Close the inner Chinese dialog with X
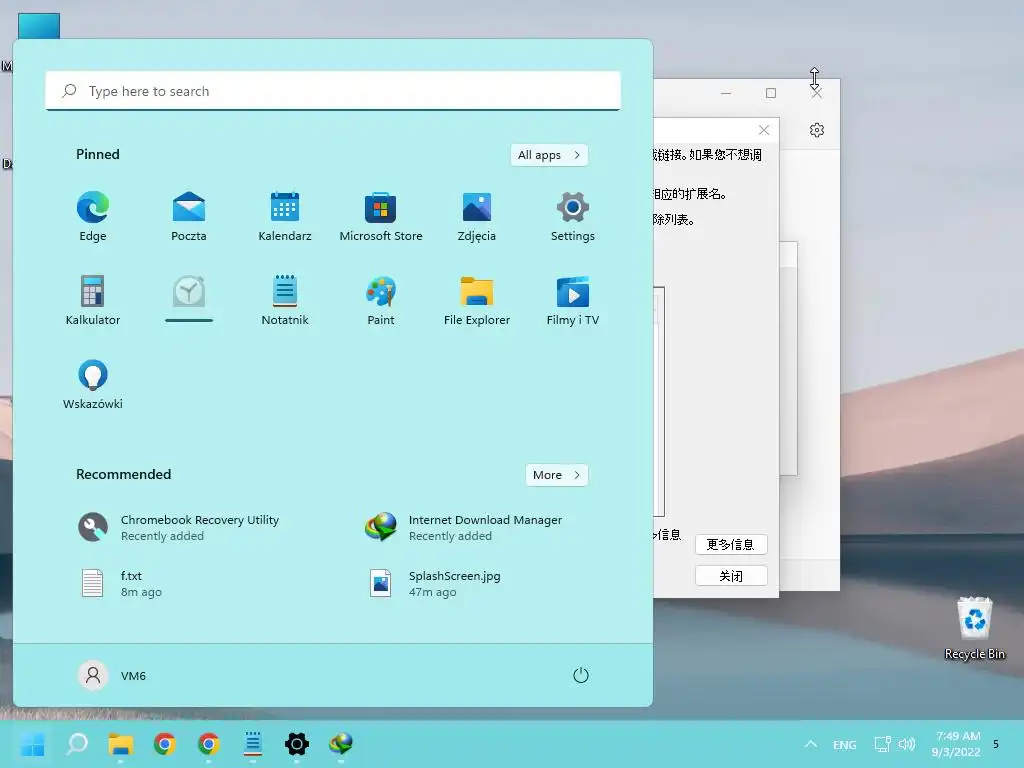Image resolution: width=1024 pixels, height=768 pixels. [763, 130]
